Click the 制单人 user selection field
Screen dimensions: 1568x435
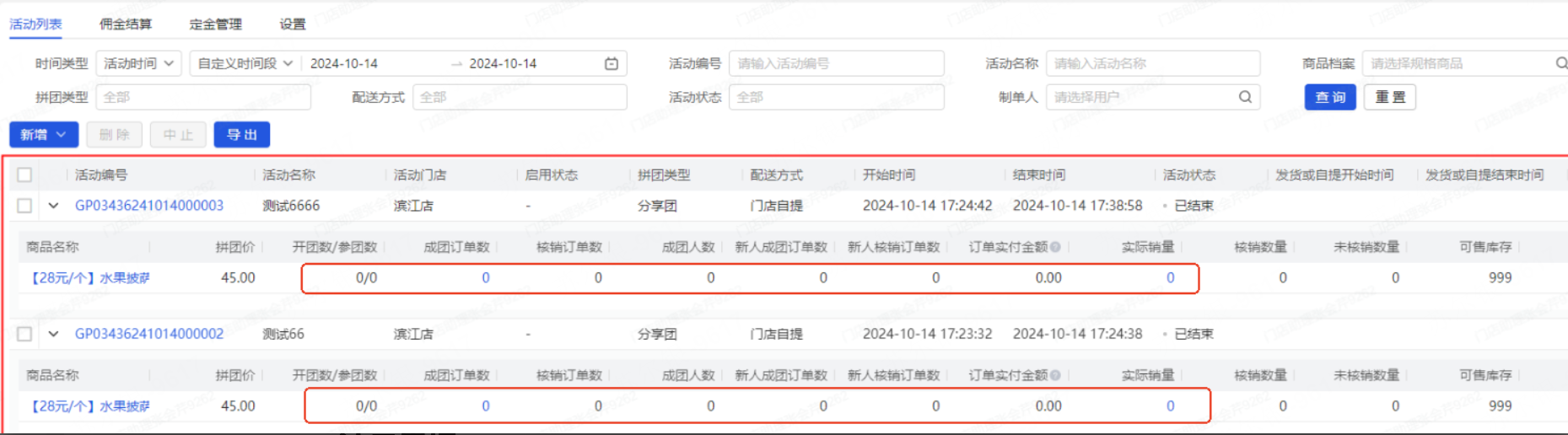[x=1153, y=97]
